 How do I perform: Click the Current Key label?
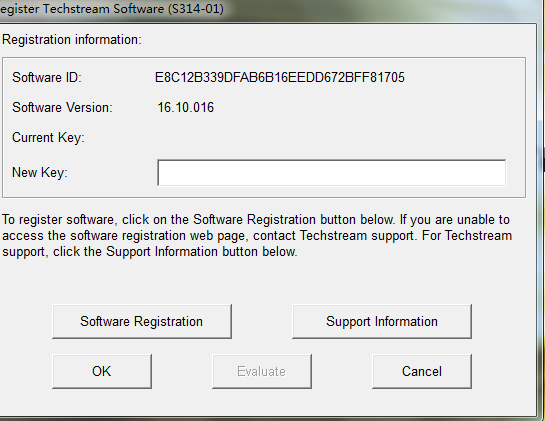48,138
